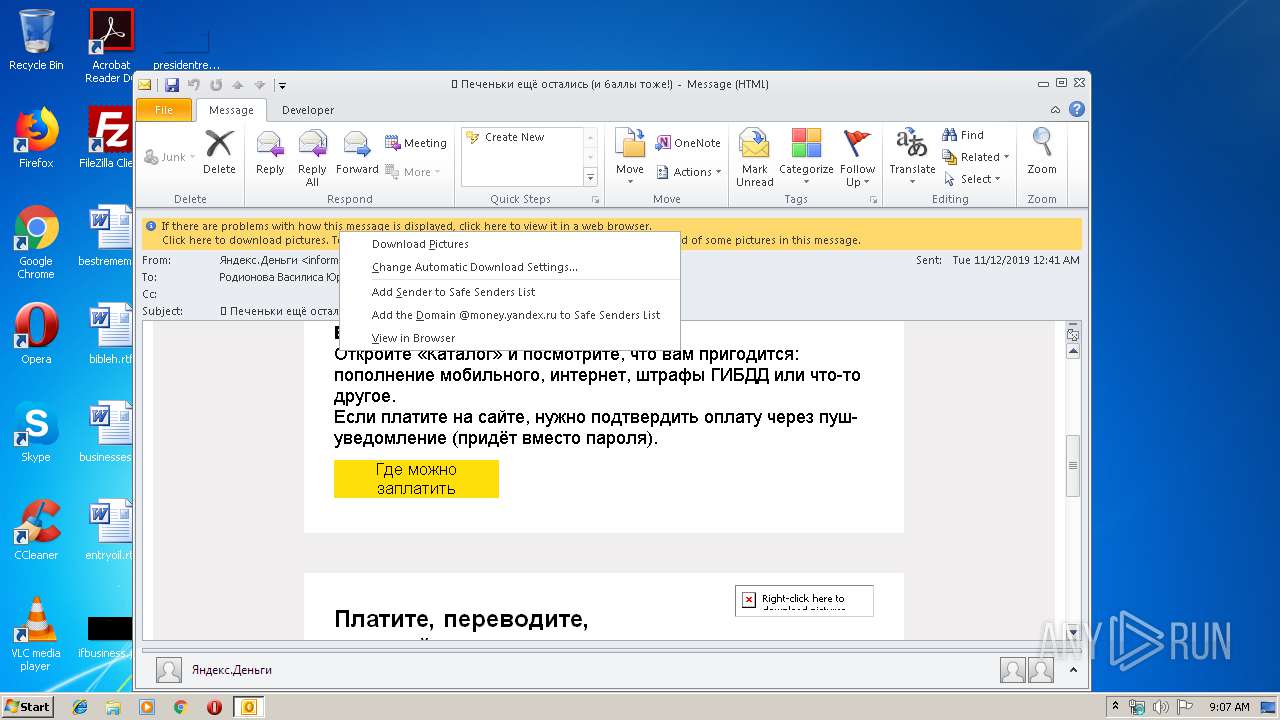Click recipient Родионова Василиса name

click(x=279, y=277)
